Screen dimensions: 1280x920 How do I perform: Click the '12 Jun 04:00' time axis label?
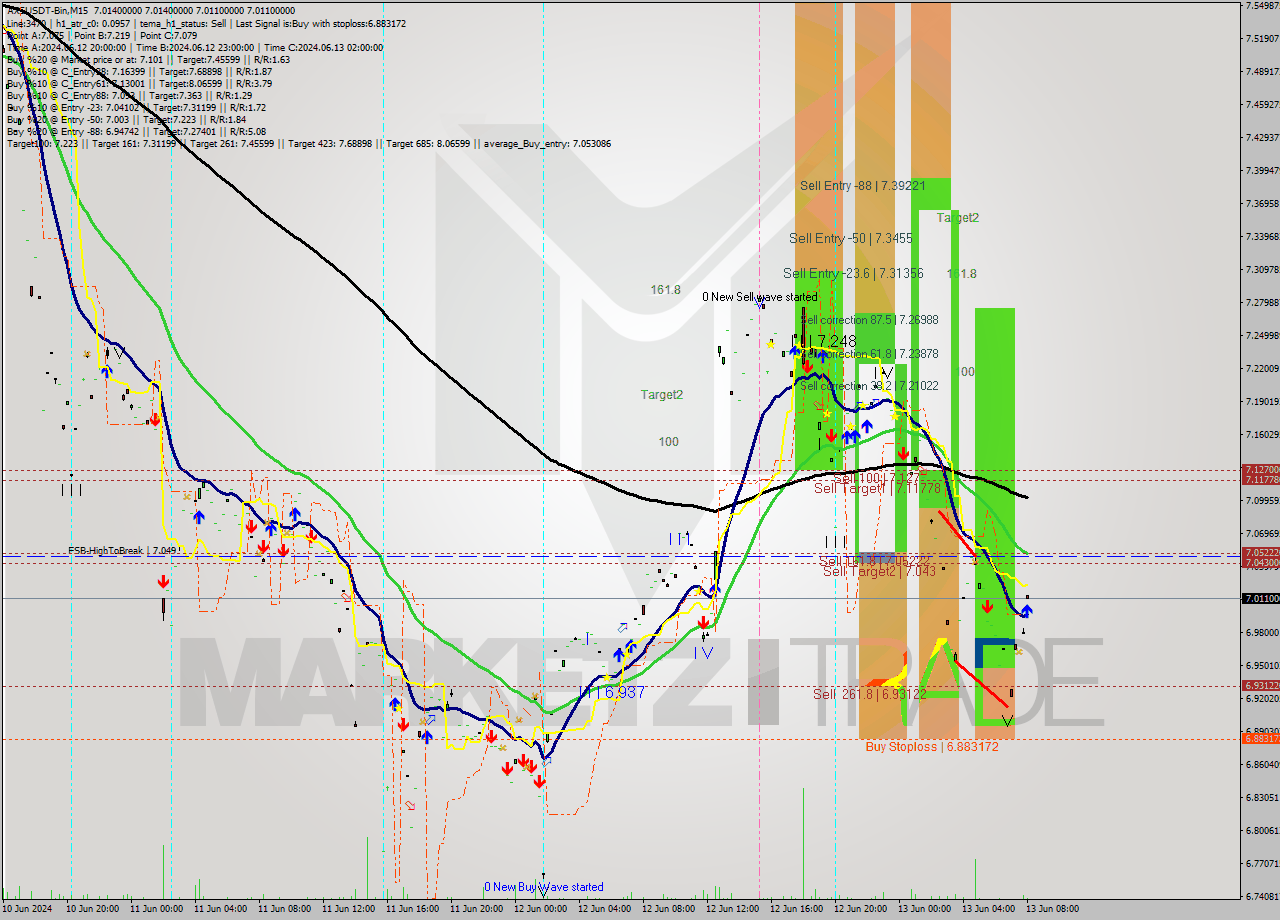(606, 910)
